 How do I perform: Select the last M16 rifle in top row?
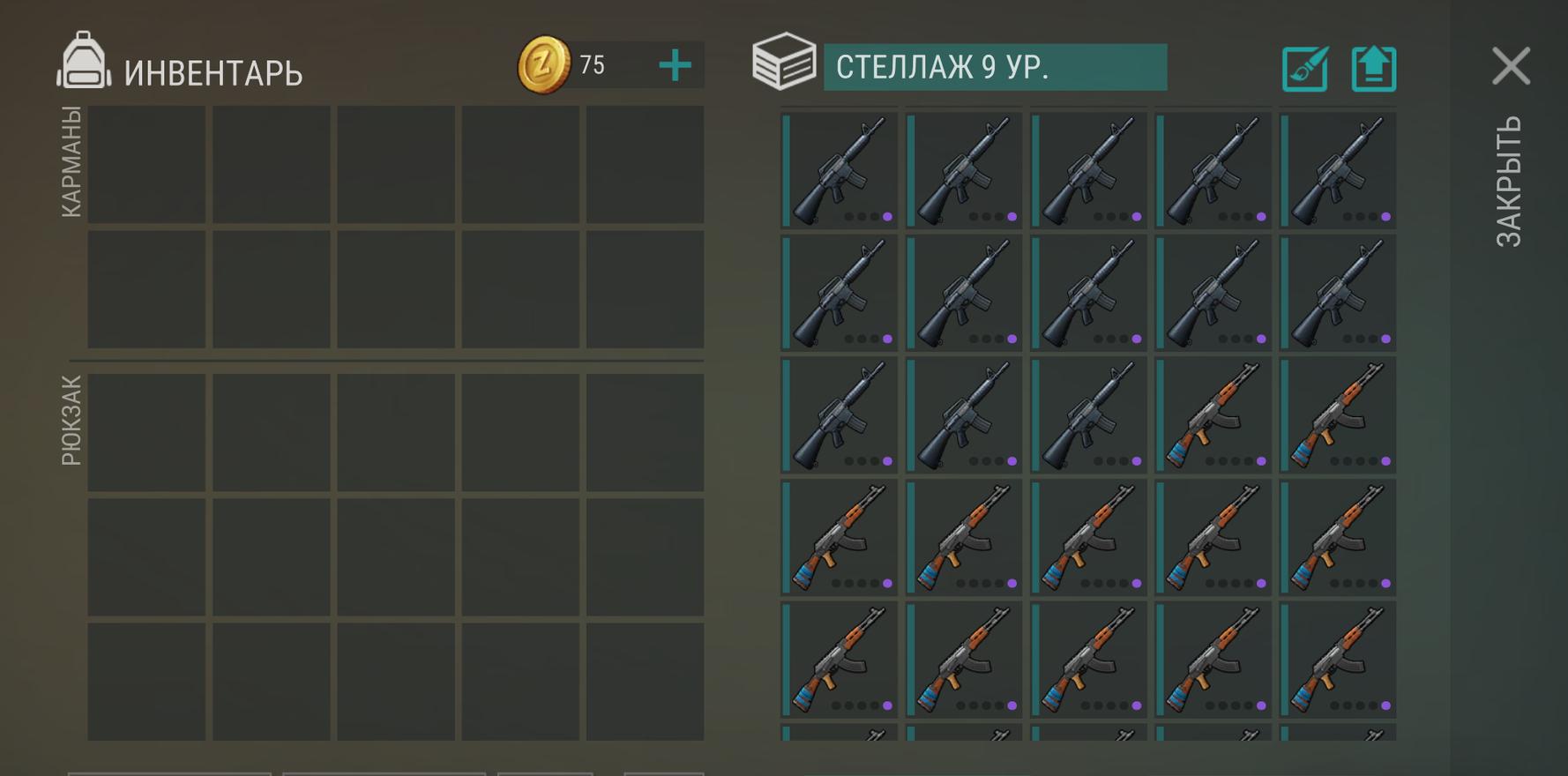coord(1338,169)
